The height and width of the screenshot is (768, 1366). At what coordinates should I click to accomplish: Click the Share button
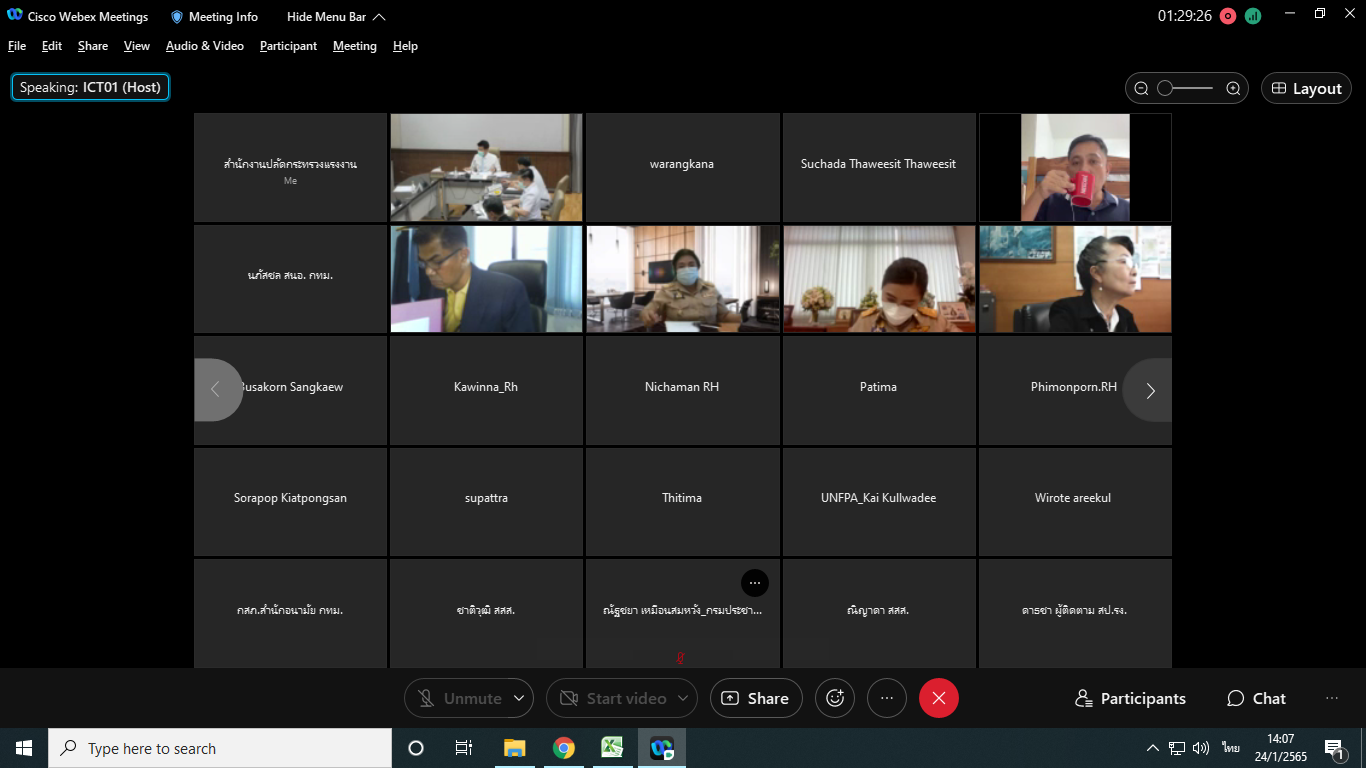(x=755, y=698)
